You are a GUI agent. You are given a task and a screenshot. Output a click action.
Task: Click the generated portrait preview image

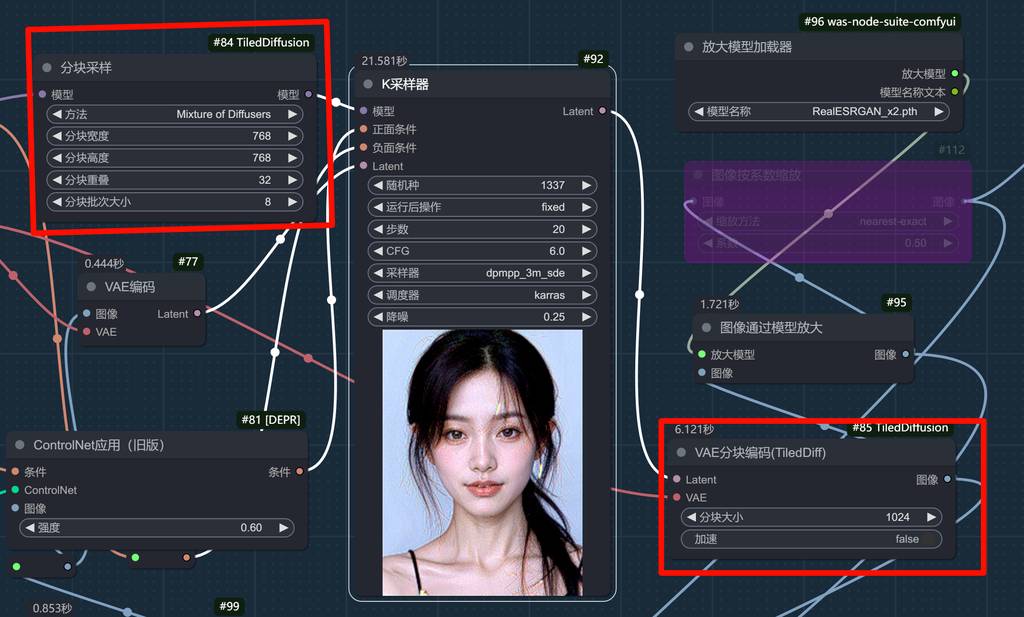click(x=482, y=462)
